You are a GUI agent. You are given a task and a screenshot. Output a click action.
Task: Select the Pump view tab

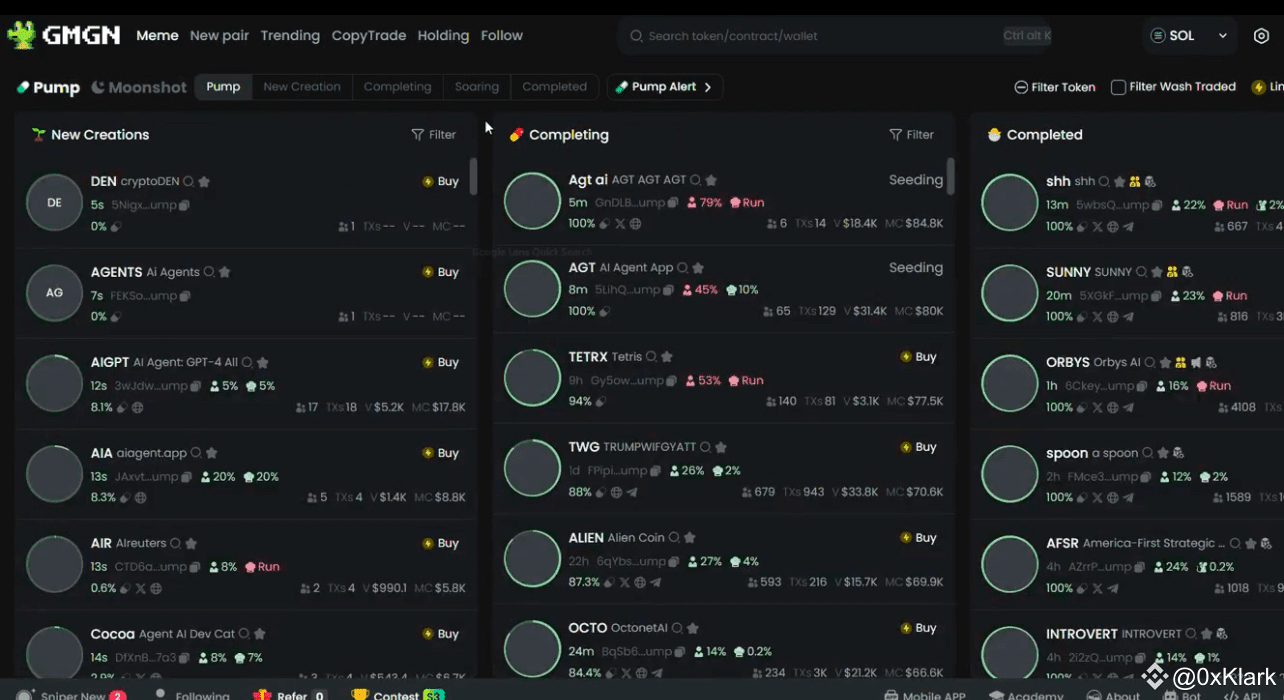(223, 87)
